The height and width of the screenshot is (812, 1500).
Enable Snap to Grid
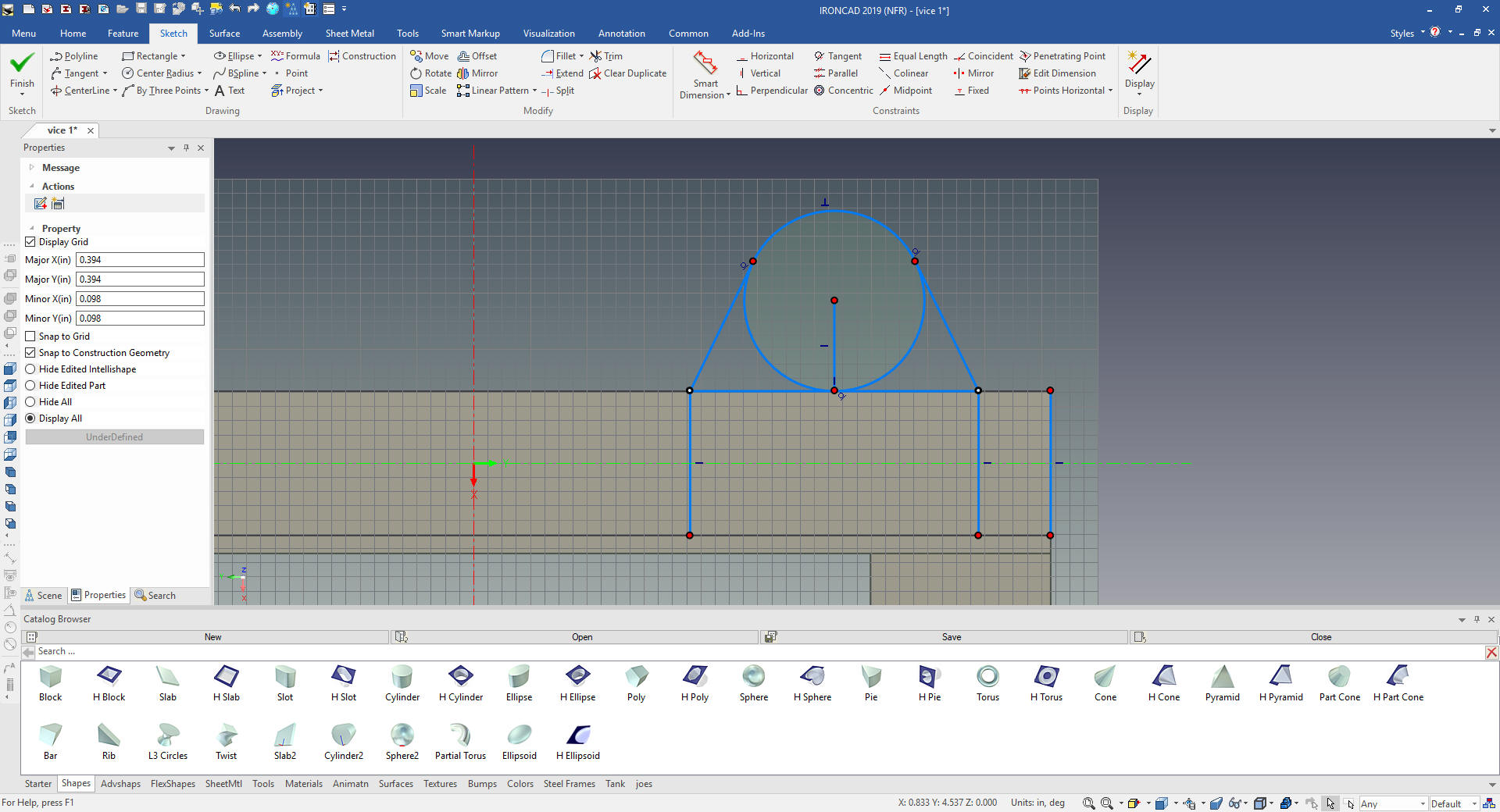pos(30,337)
